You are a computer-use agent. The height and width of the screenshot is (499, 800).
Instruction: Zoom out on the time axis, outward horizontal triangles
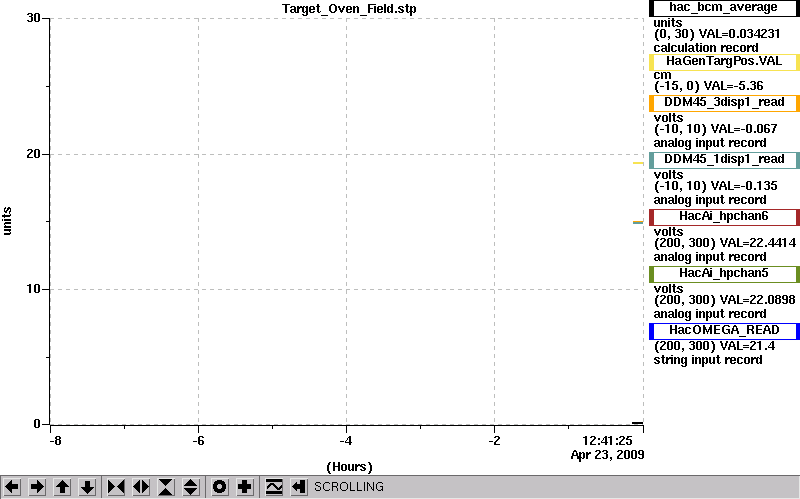pyautogui.click(x=141, y=487)
